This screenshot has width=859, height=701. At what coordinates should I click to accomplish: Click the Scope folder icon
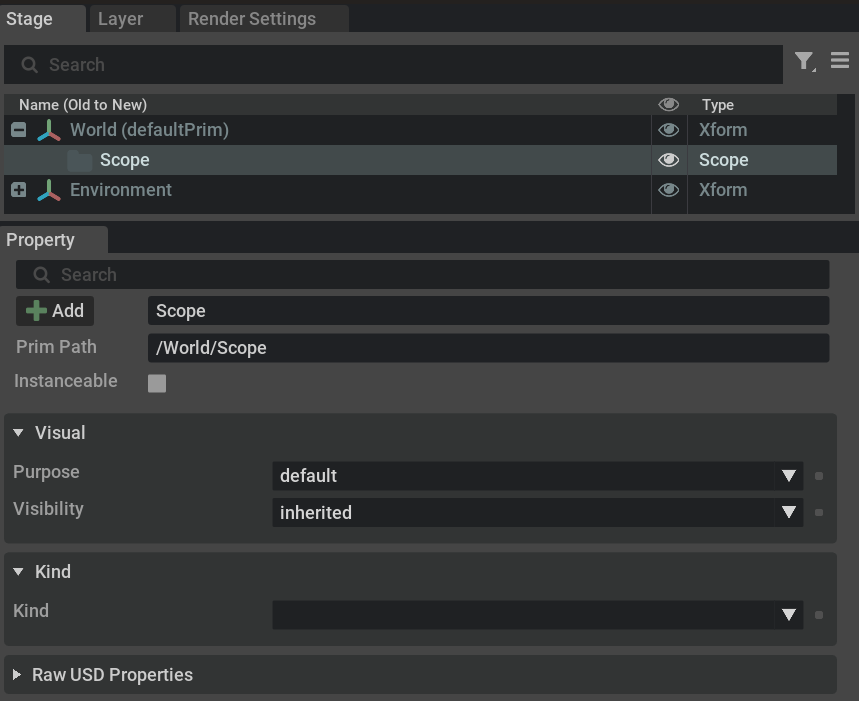81,160
